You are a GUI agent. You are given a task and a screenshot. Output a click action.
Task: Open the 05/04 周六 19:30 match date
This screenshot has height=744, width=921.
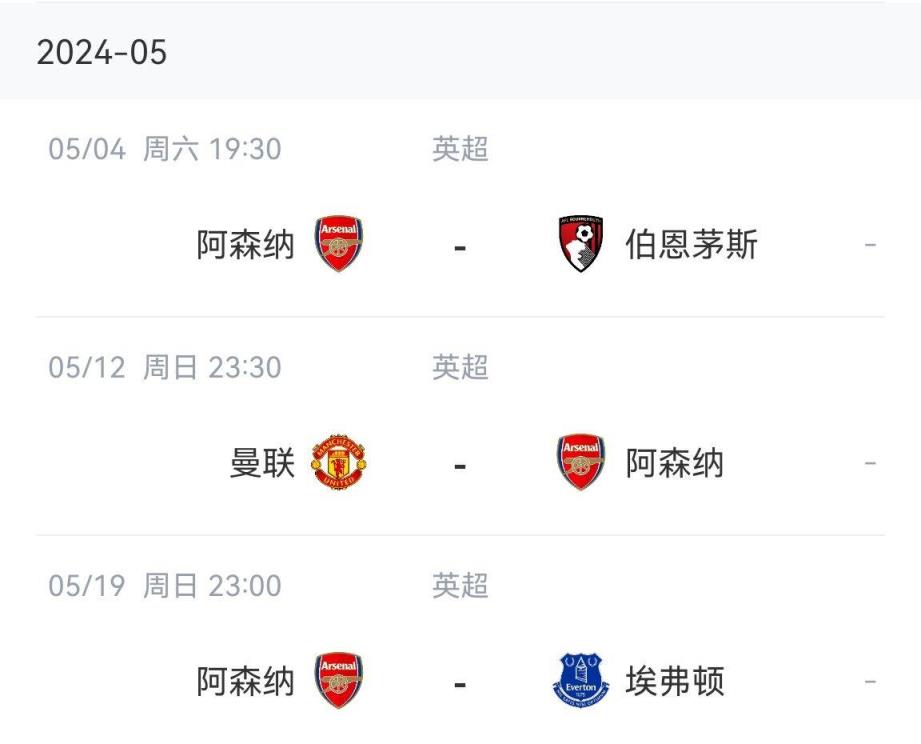pos(165,150)
